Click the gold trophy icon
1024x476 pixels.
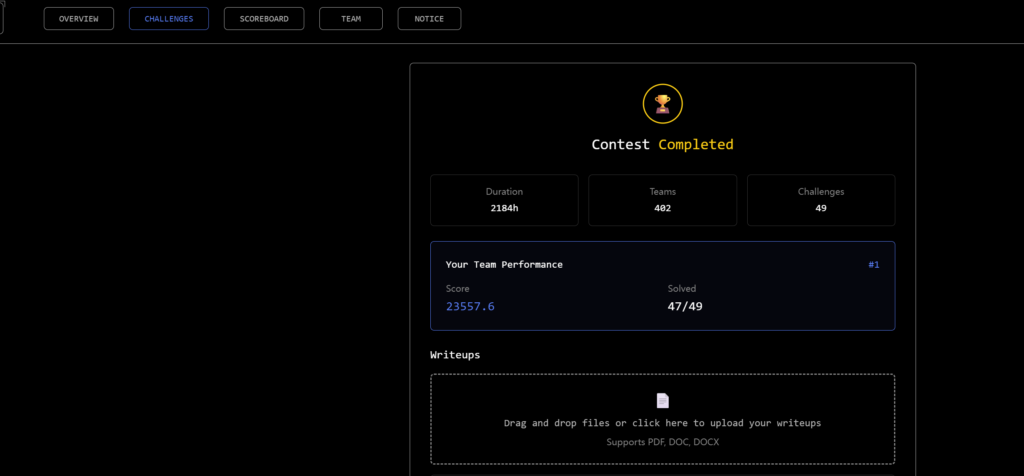coord(662,103)
